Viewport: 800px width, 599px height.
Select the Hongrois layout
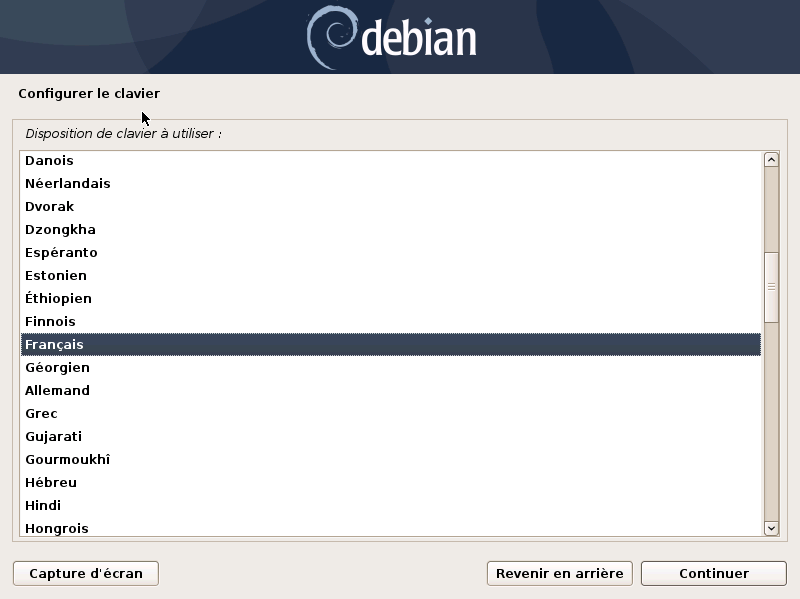pyautogui.click(x=391, y=528)
